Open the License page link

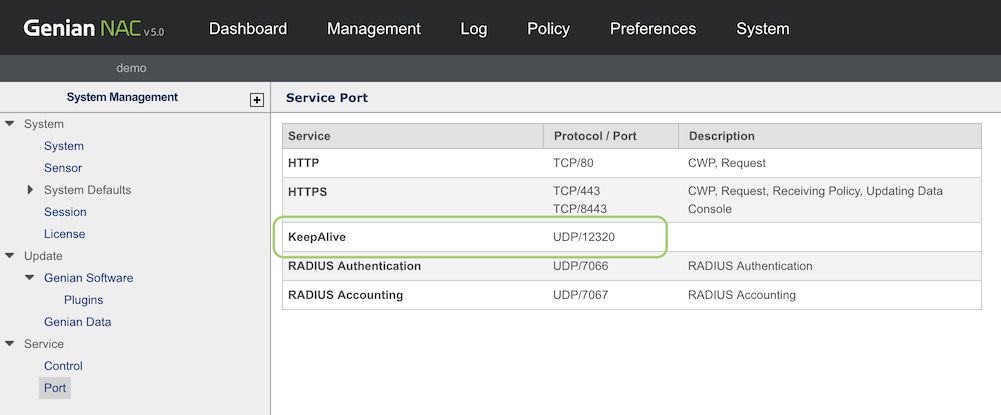(x=64, y=234)
